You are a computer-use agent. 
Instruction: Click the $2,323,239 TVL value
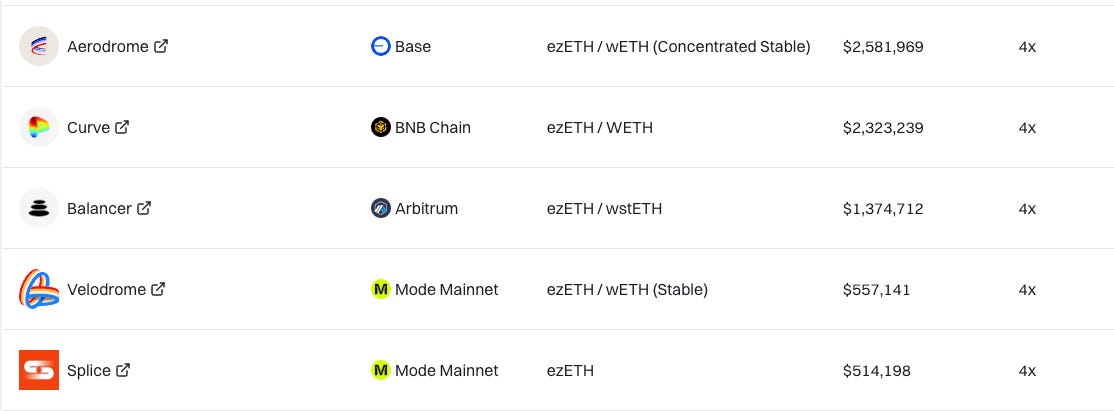tap(883, 128)
